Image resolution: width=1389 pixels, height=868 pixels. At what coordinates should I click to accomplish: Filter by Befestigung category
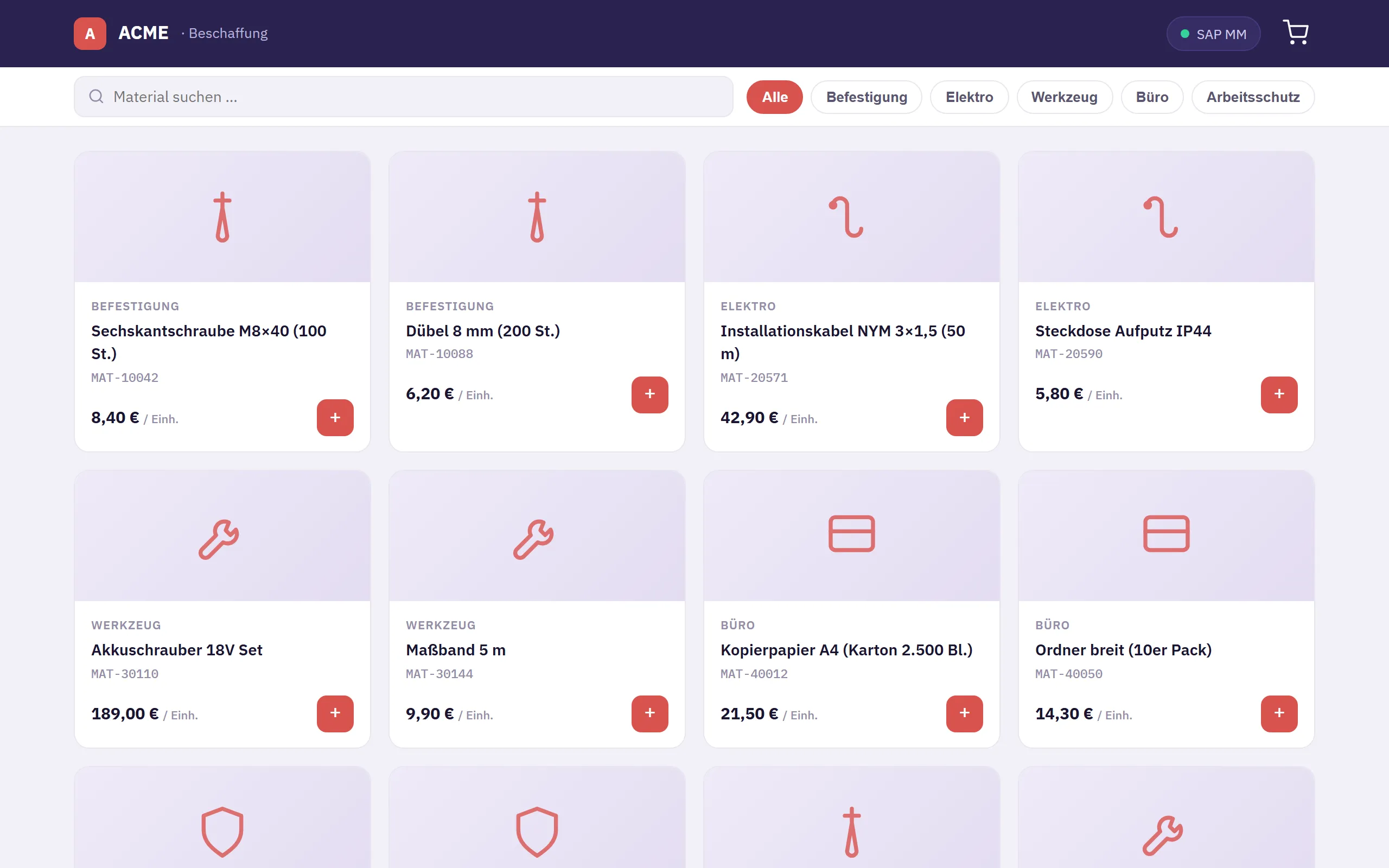click(x=866, y=97)
